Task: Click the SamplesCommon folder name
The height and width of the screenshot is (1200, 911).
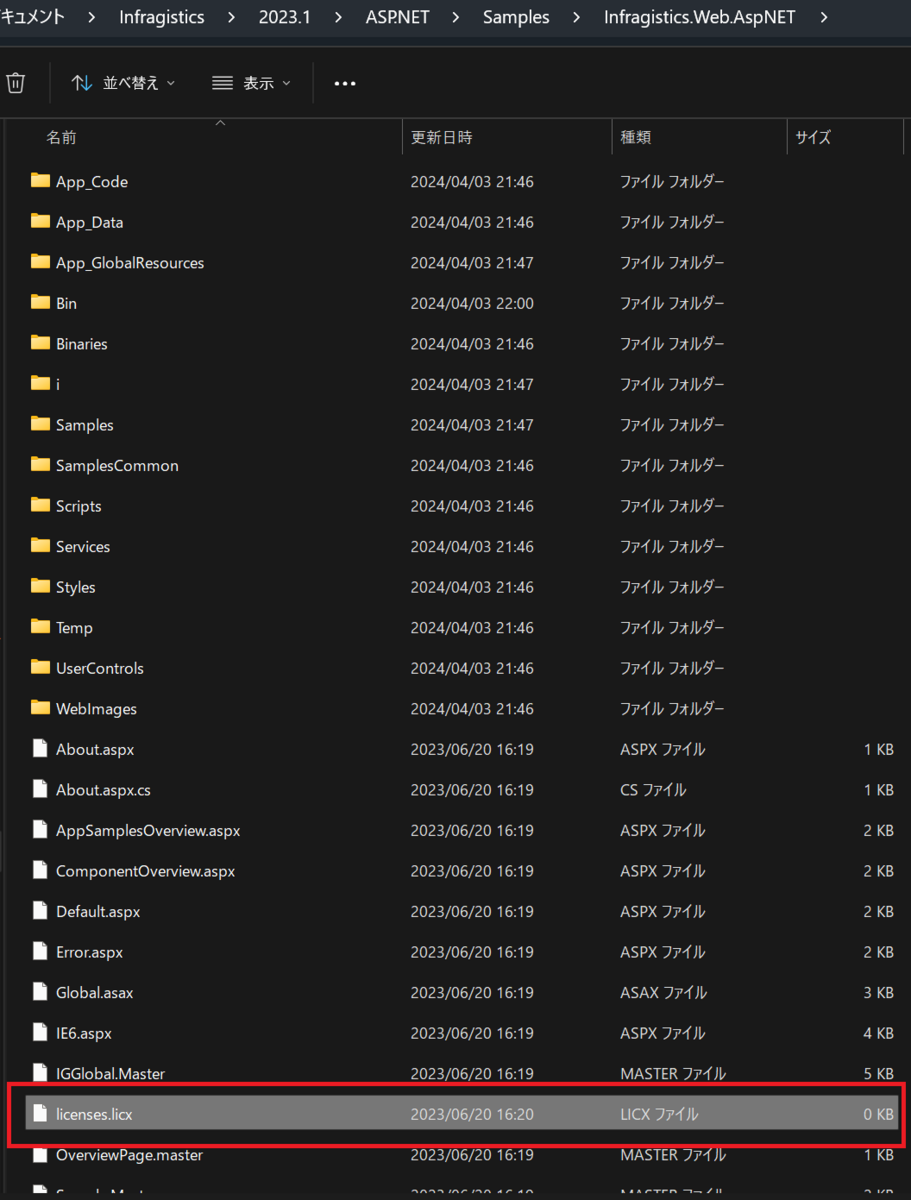Action: [x=117, y=465]
